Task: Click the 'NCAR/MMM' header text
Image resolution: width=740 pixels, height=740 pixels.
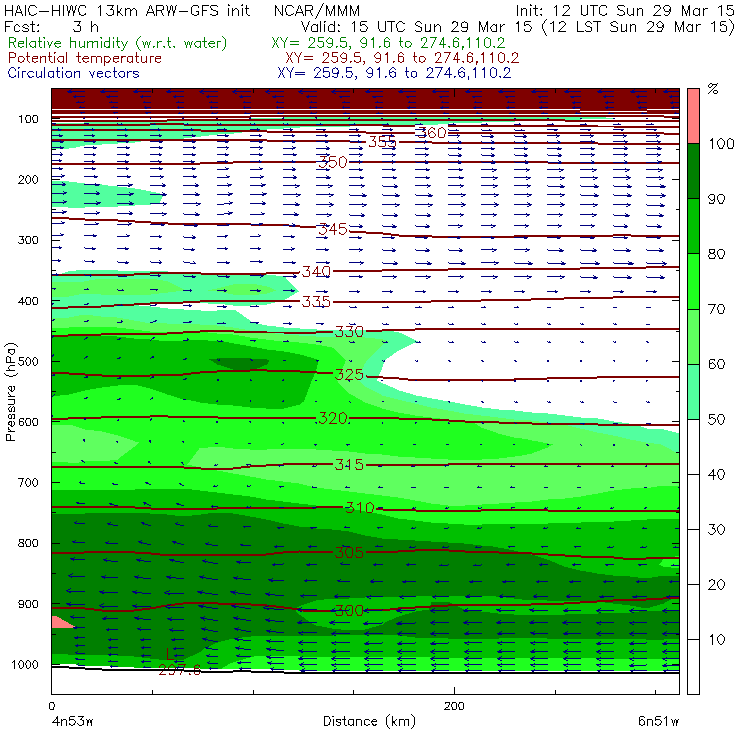Action: coord(317,10)
